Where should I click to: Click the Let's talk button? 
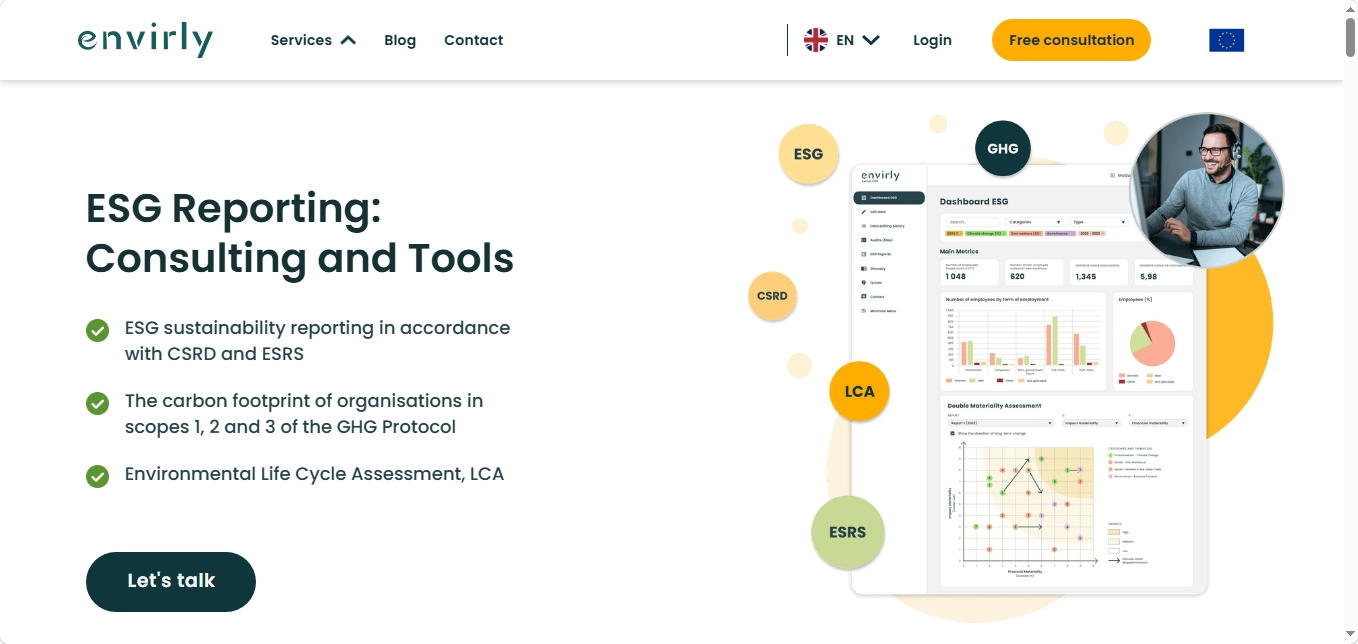coord(171,581)
